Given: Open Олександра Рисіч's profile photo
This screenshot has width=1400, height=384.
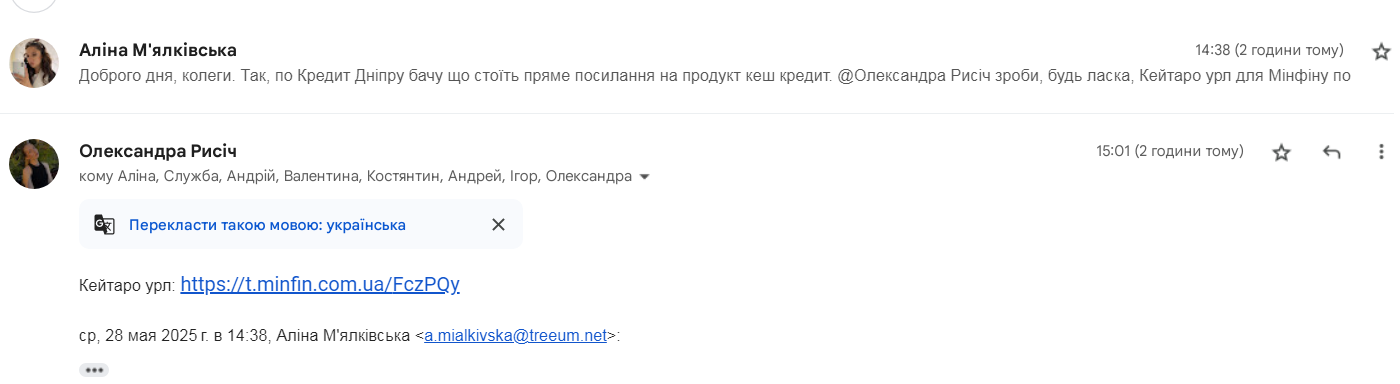Looking at the screenshot, I should click(34, 164).
